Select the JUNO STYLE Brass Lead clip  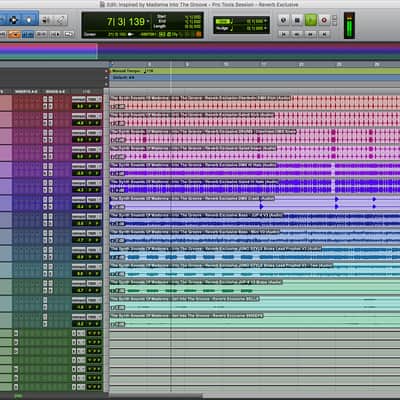pos(255,253)
